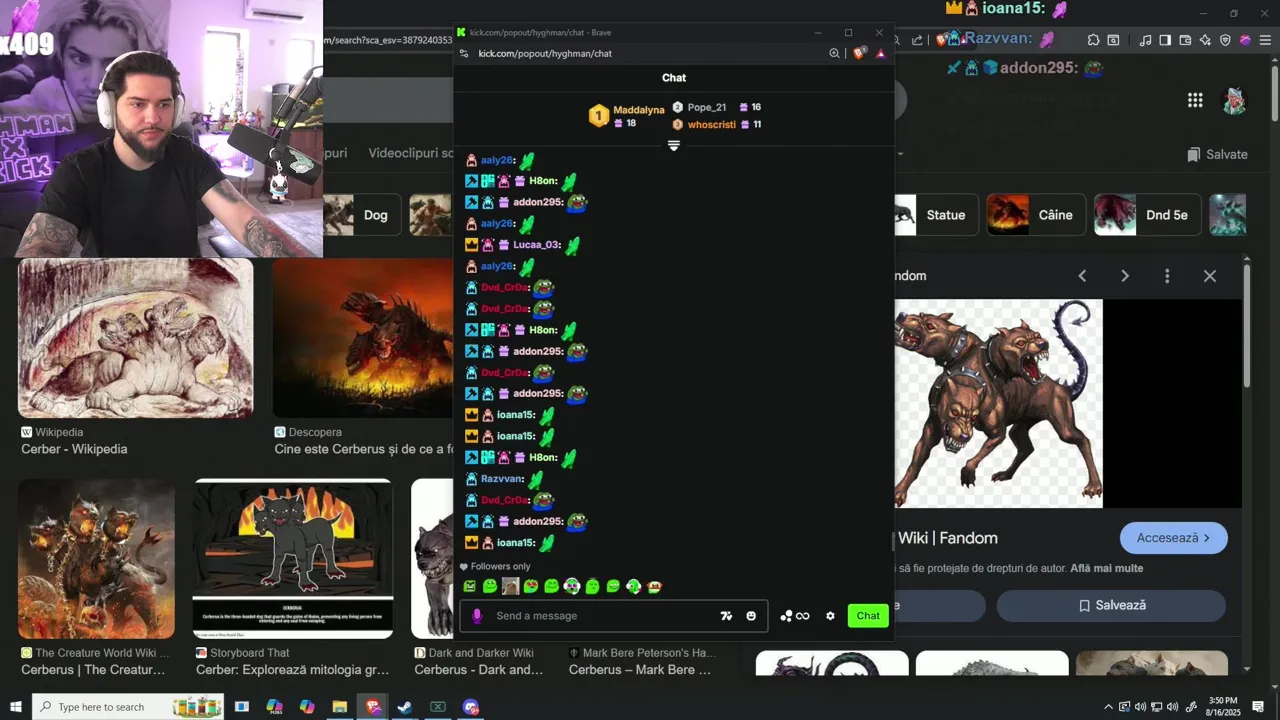Select the Dog filter chip
Screen dimensions: 1280x720
pos(362,215)
